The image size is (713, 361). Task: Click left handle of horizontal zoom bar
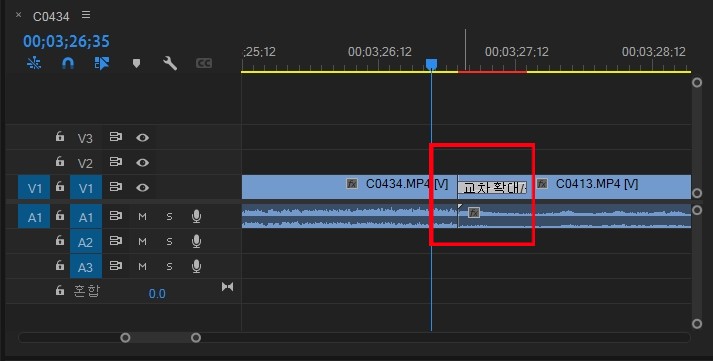pos(125,337)
